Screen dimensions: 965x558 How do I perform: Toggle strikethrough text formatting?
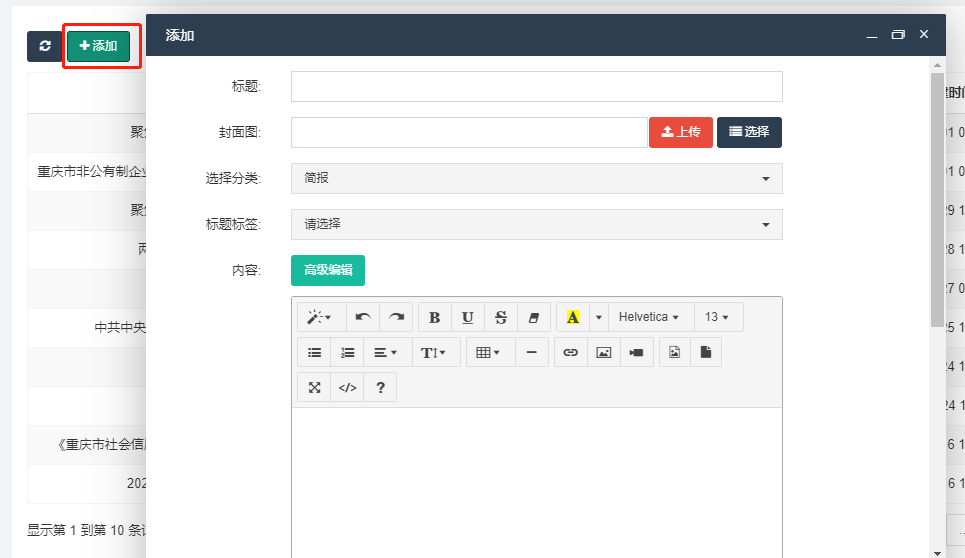tap(501, 317)
